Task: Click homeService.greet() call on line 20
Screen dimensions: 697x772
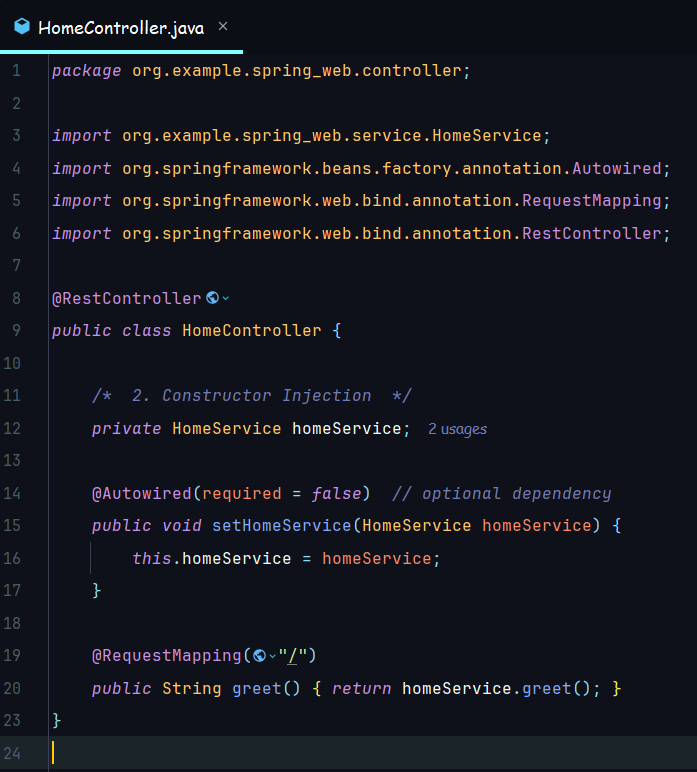Action: click(496, 688)
